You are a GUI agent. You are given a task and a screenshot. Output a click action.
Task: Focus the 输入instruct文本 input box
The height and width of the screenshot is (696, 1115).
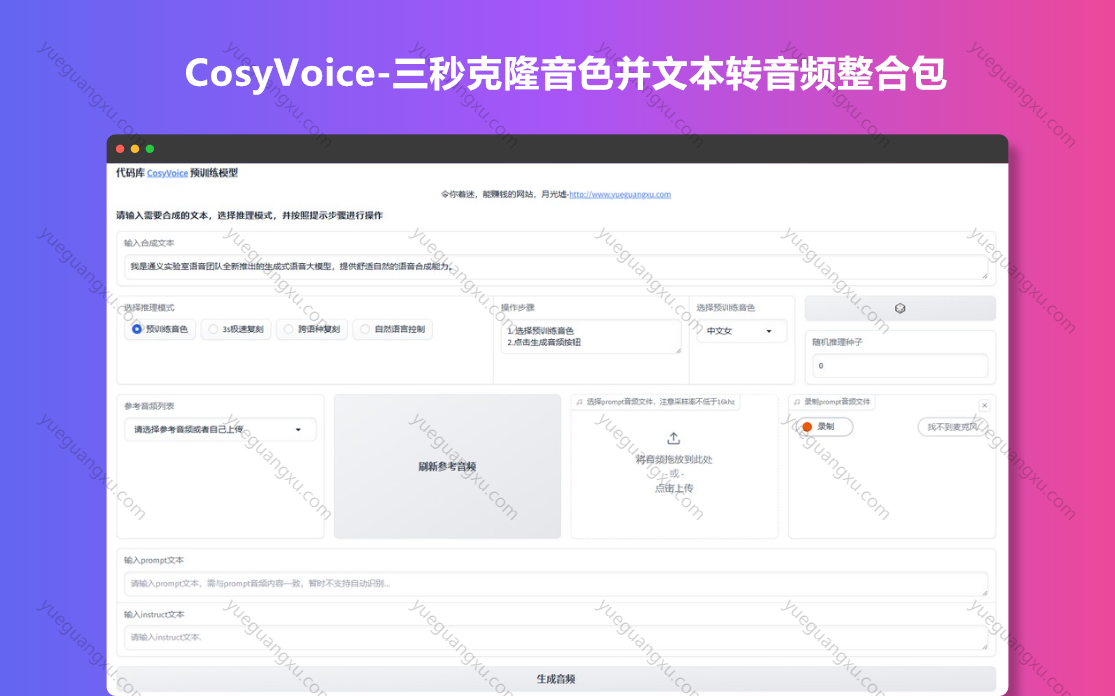click(x=556, y=638)
